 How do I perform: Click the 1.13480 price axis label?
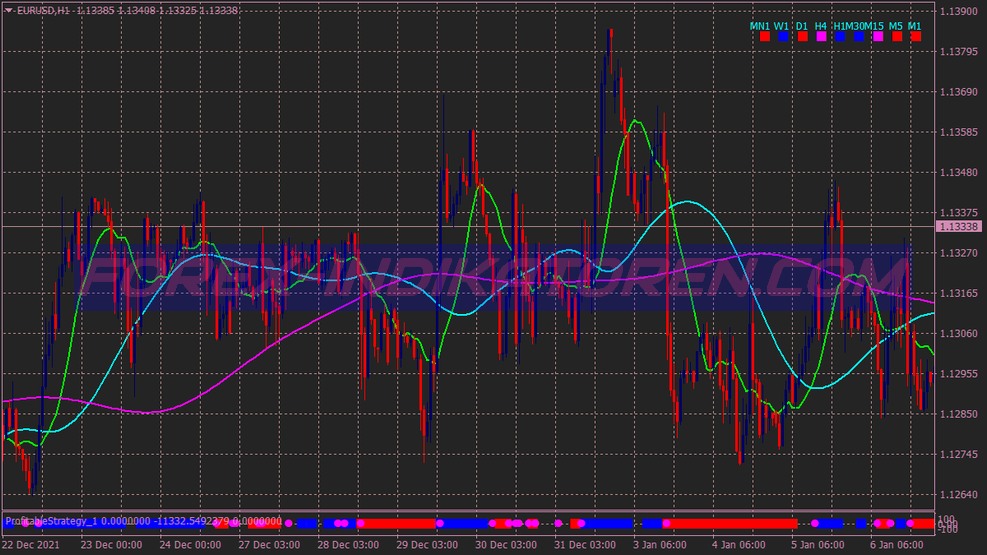pos(959,172)
